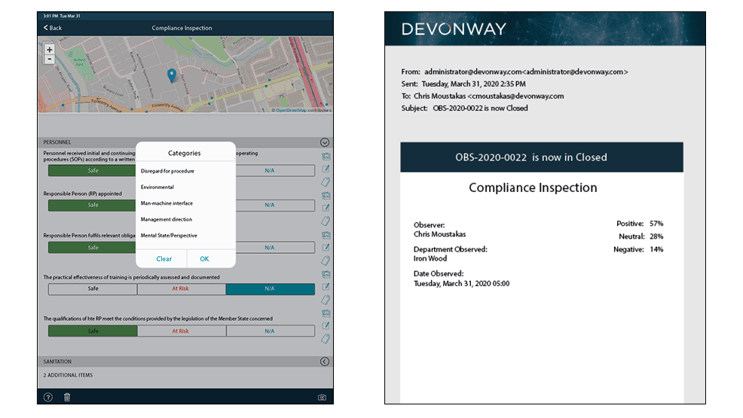
Task: Open help from bottom toolbar
Action: pyautogui.click(x=48, y=397)
